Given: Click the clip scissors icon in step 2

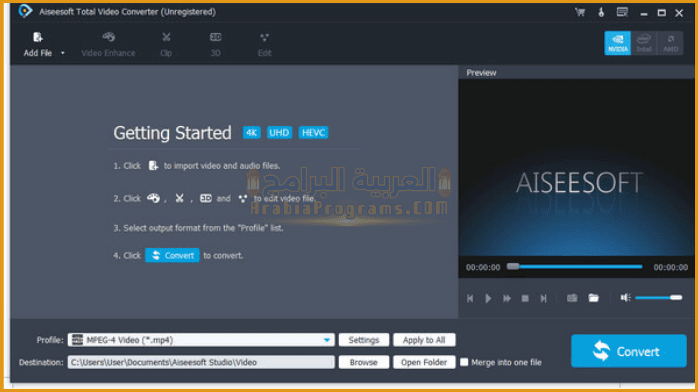Looking at the screenshot, I should tap(179, 198).
